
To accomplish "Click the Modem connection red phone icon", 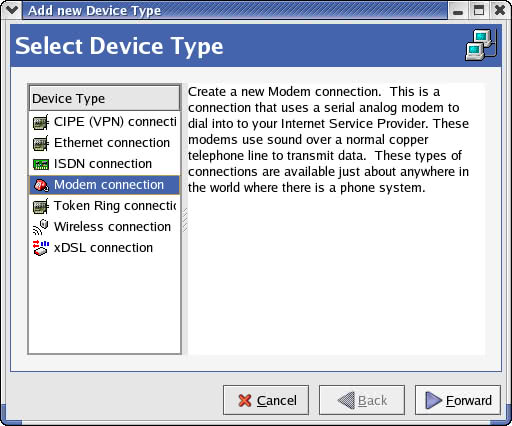I will 41,185.
